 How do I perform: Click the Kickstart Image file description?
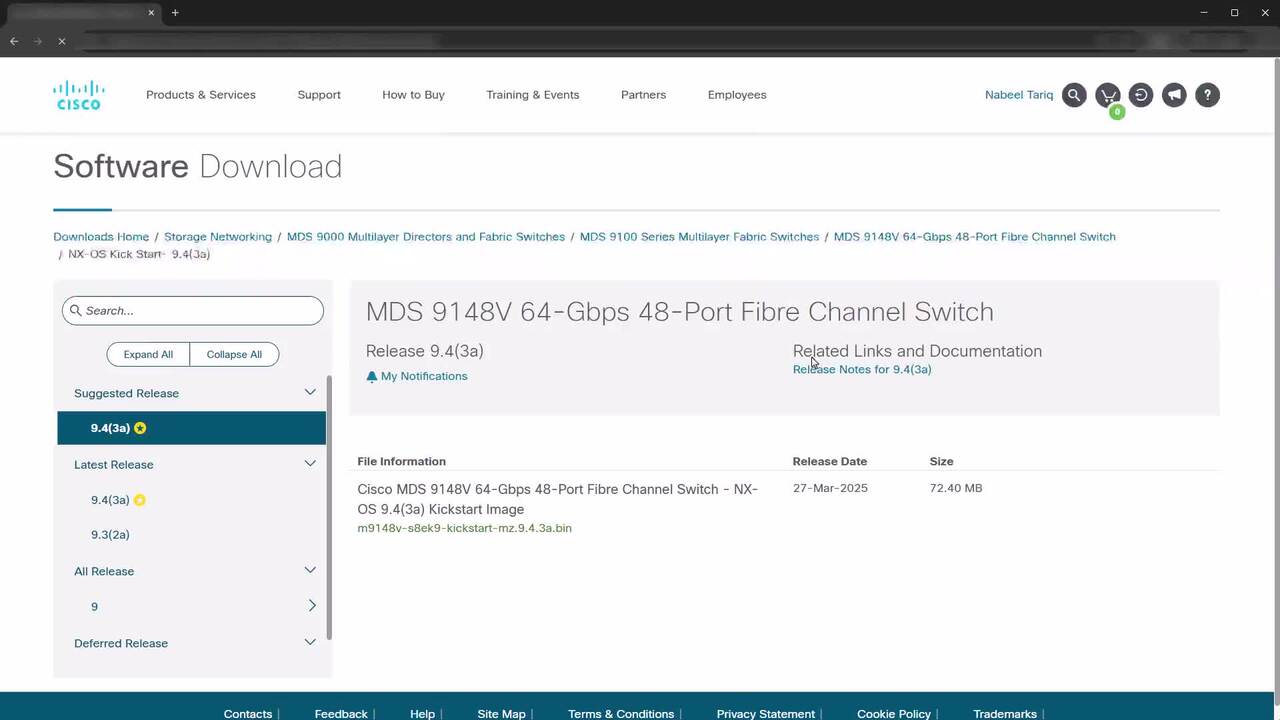point(558,499)
